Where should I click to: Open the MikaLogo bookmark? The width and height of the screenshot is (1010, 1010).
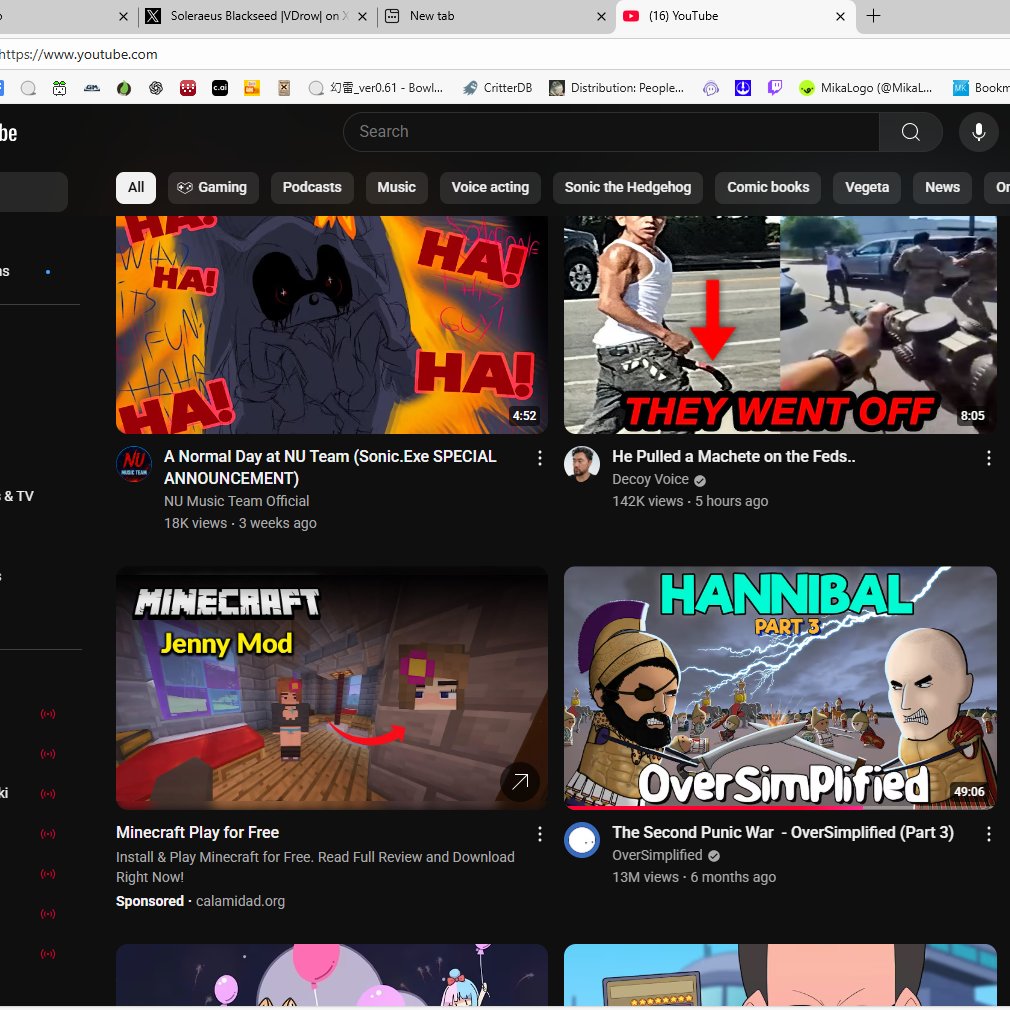click(x=866, y=88)
